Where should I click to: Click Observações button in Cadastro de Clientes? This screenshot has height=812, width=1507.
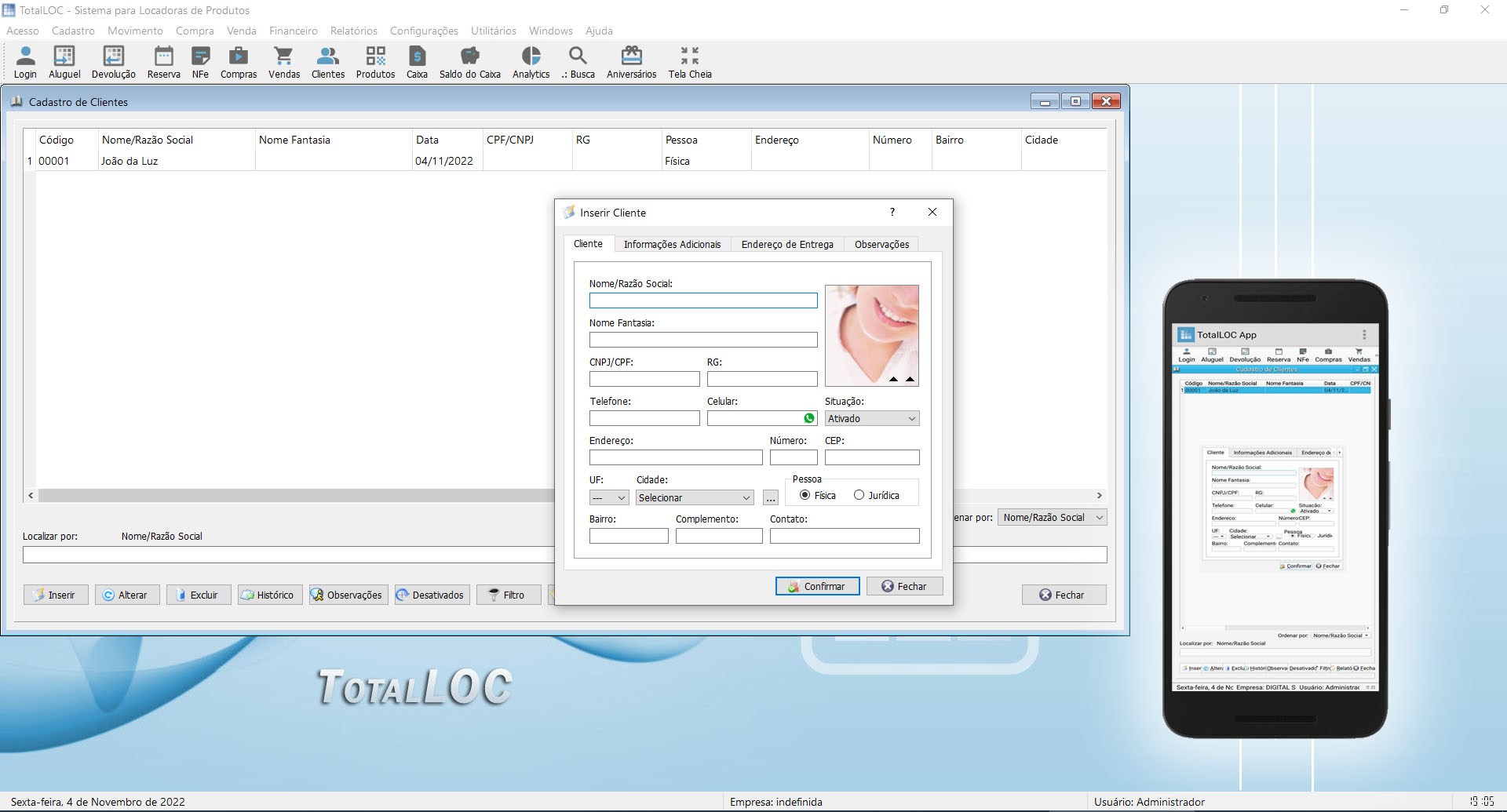point(348,595)
